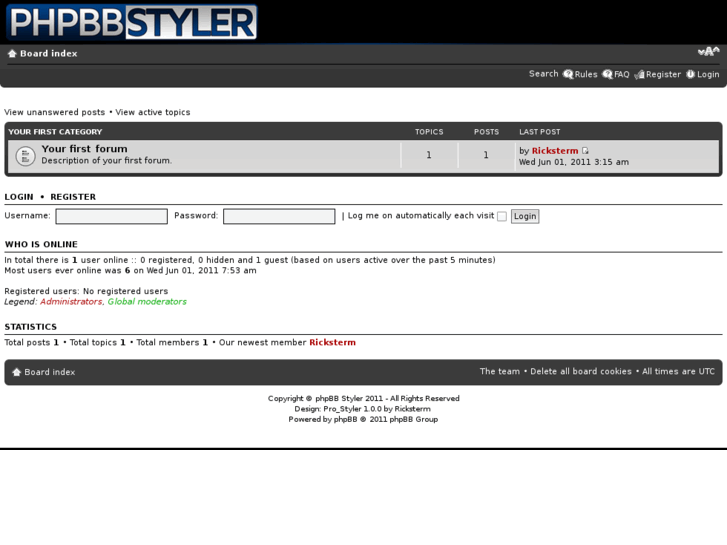Open the Administrators legend link

click(x=71, y=301)
